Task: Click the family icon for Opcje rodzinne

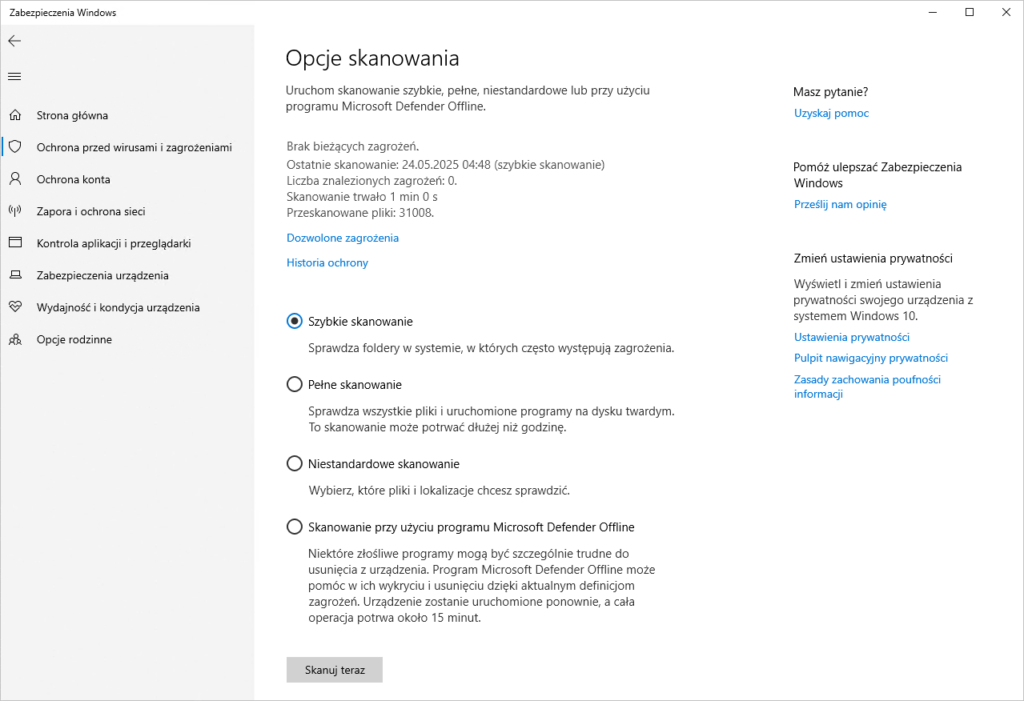Action: click(x=15, y=339)
